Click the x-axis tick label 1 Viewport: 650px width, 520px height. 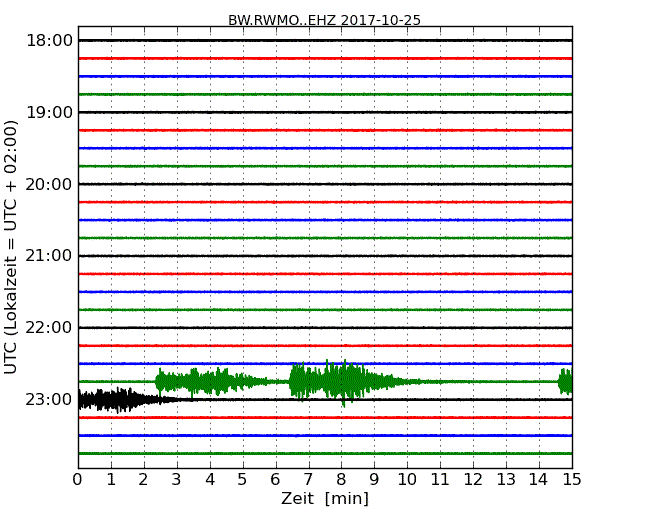click(111, 479)
